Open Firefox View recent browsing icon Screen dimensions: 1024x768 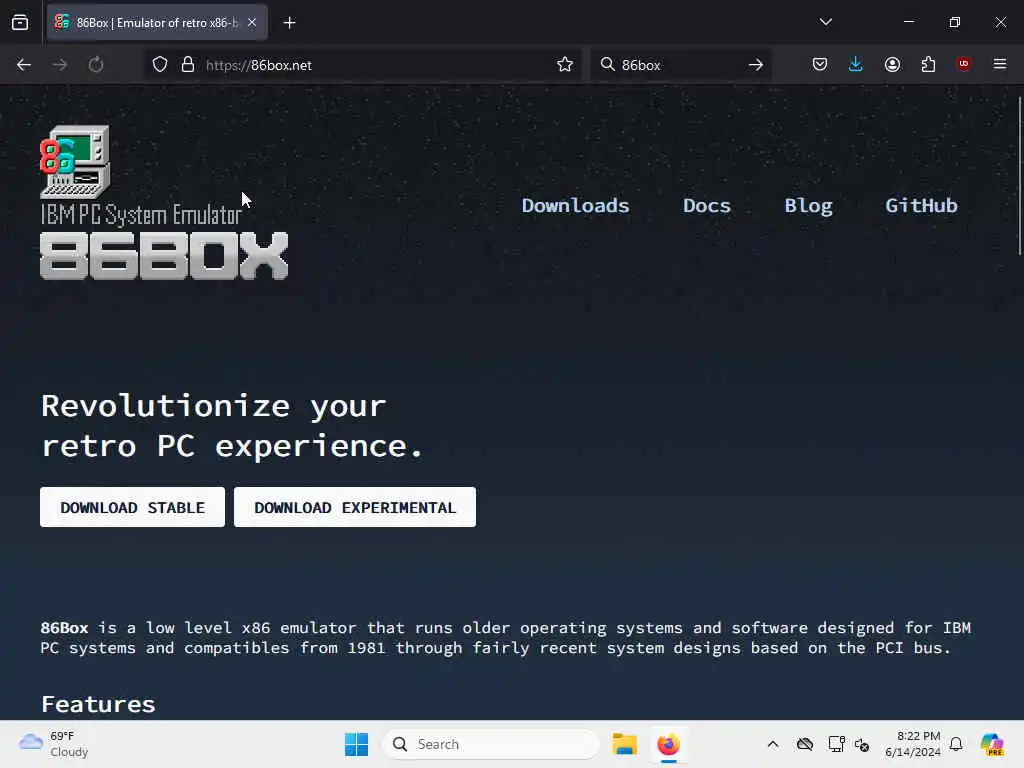(20, 23)
